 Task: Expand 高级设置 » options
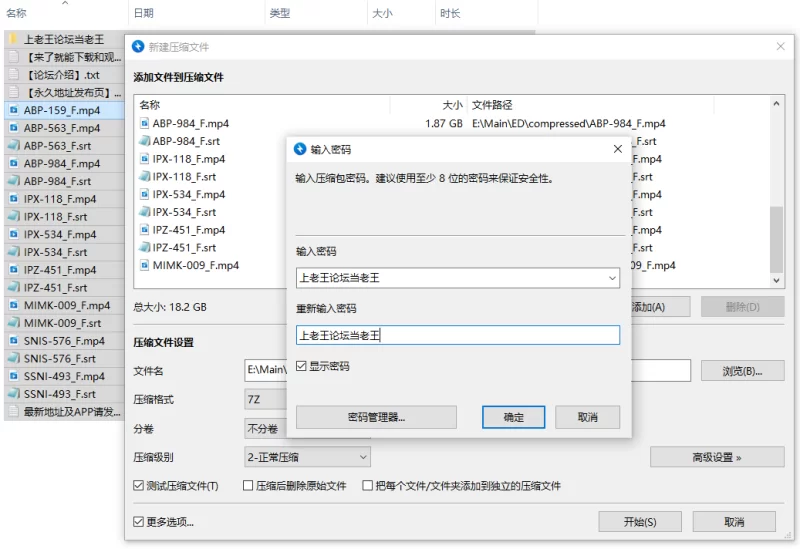coord(717,457)
